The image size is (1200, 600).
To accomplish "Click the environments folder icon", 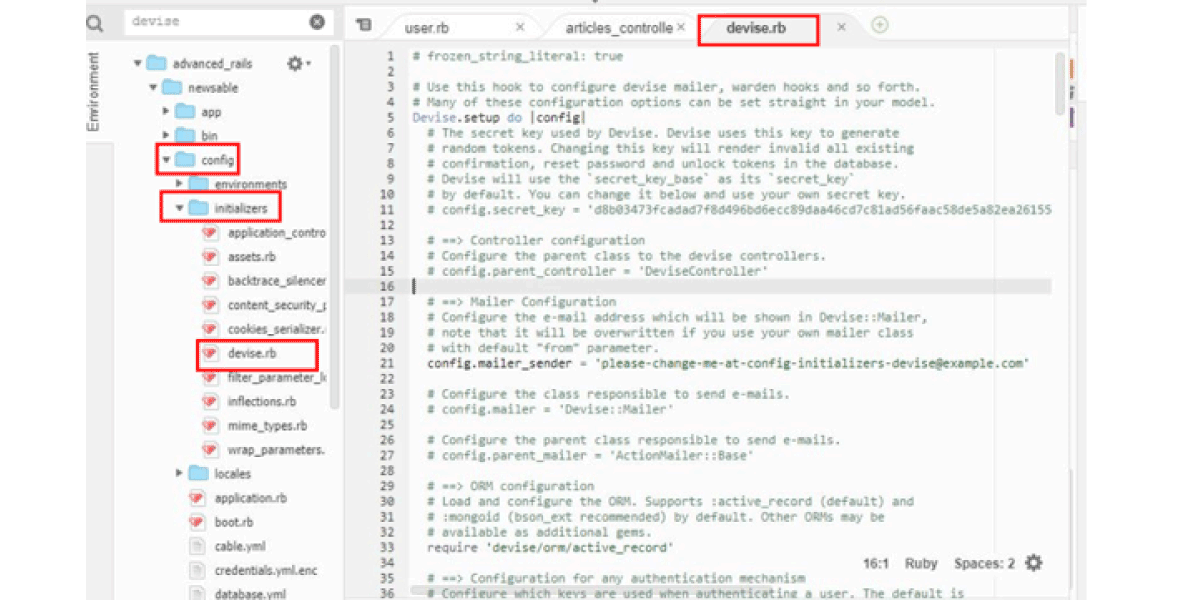I will [x=198, y=184].
